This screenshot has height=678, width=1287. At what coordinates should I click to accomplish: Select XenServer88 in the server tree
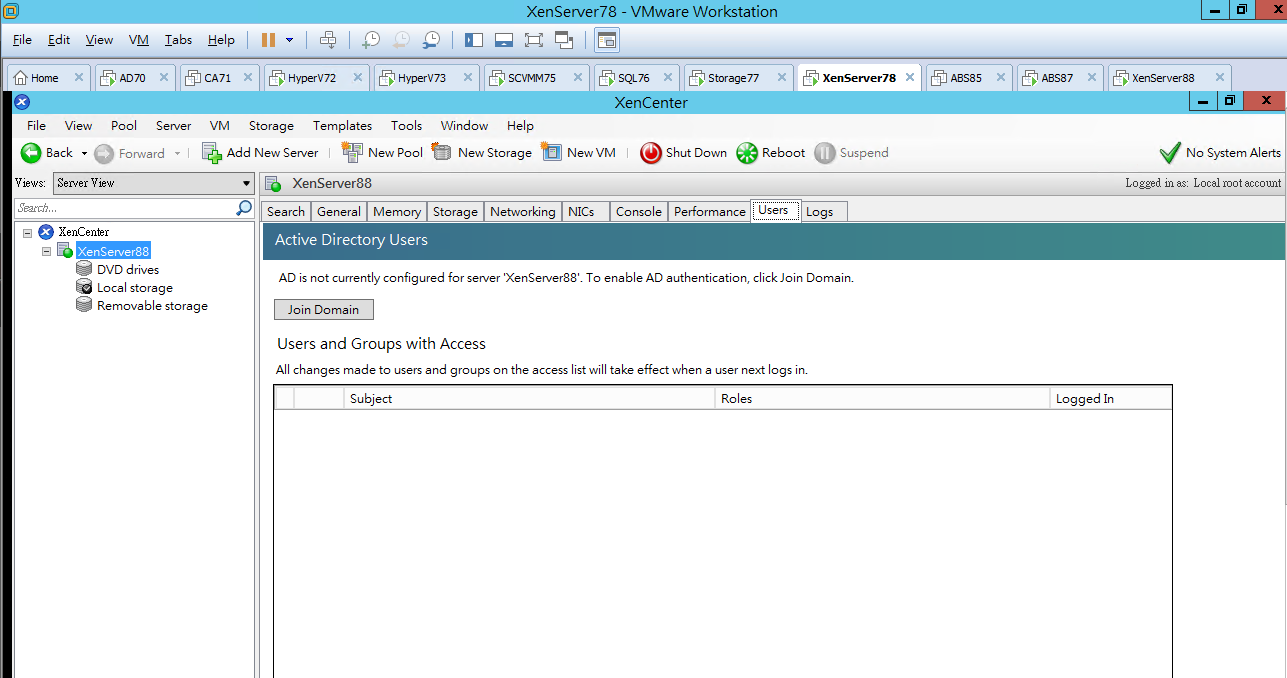pos(113,251)
